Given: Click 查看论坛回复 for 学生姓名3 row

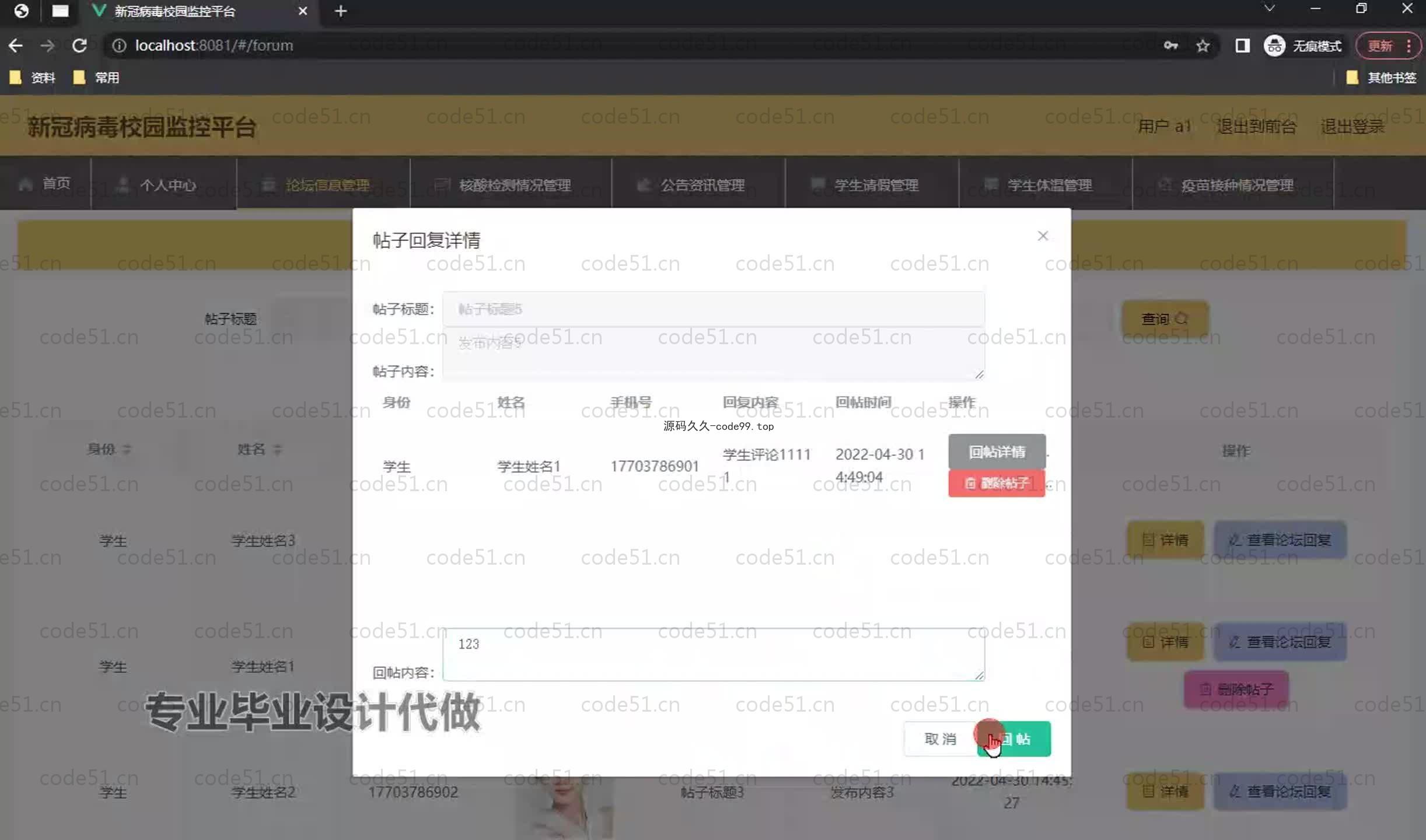Looking at the screenshot, I should (1280, 540).
